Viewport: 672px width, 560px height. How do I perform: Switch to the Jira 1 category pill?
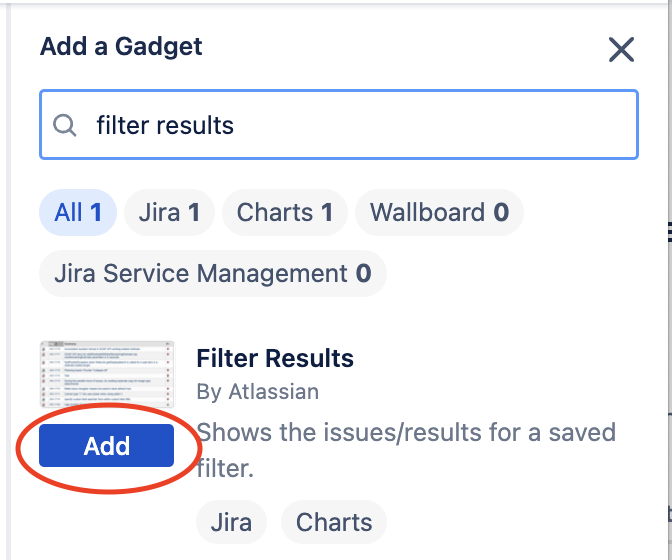pyautogui.click(x=169, y=213)
